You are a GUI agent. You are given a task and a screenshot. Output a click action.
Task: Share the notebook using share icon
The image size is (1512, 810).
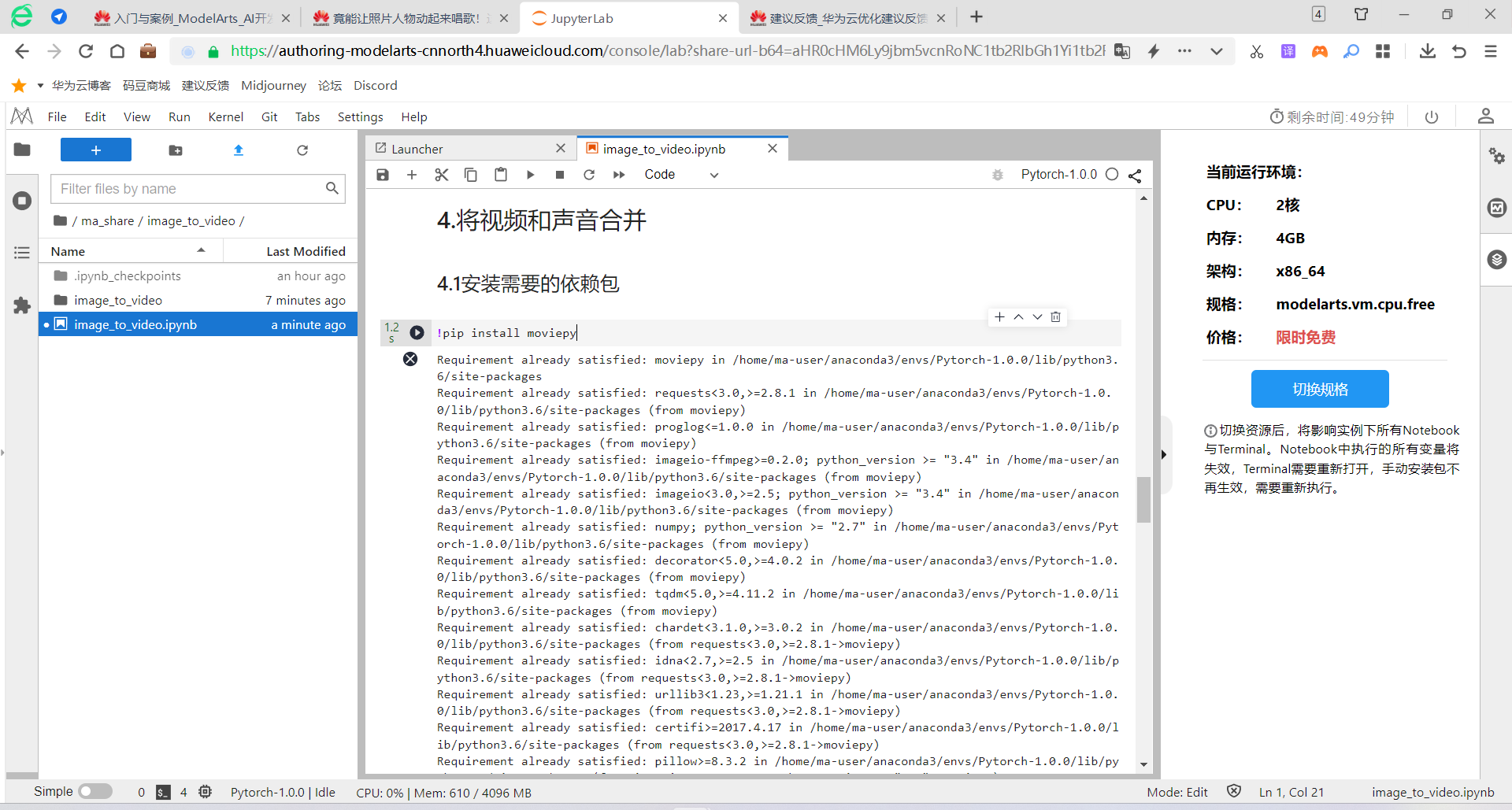(1135, 175)
